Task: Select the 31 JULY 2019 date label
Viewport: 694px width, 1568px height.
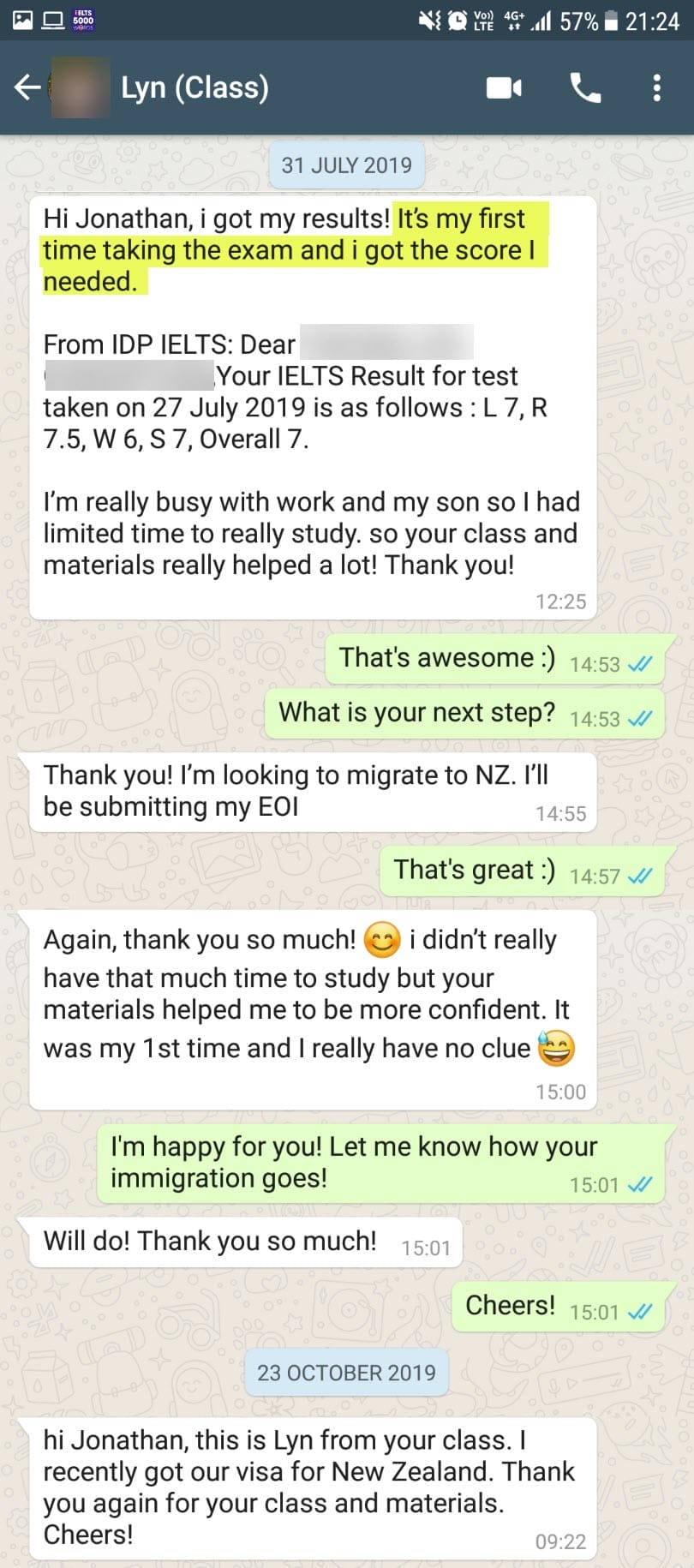Action: [x=346, y=165]
